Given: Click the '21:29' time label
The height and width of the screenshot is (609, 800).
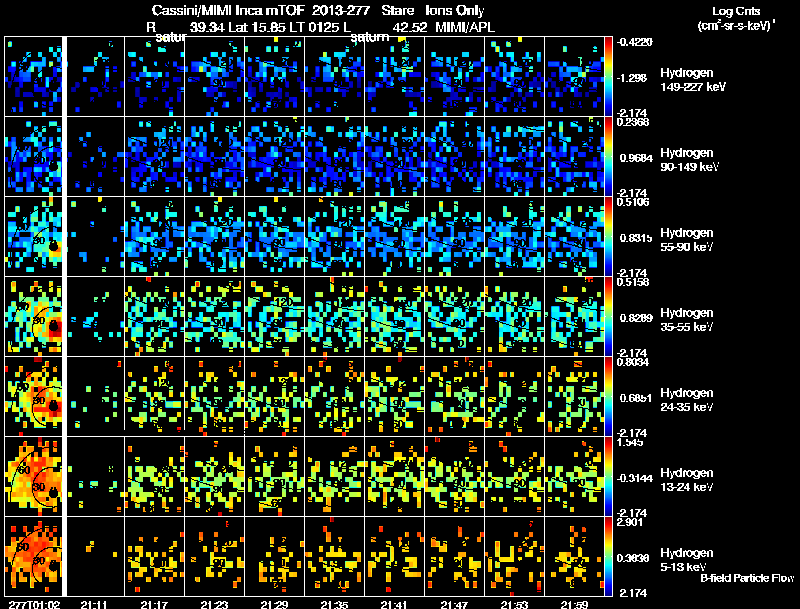Looking at the screenshot, I should pos(274,605).
